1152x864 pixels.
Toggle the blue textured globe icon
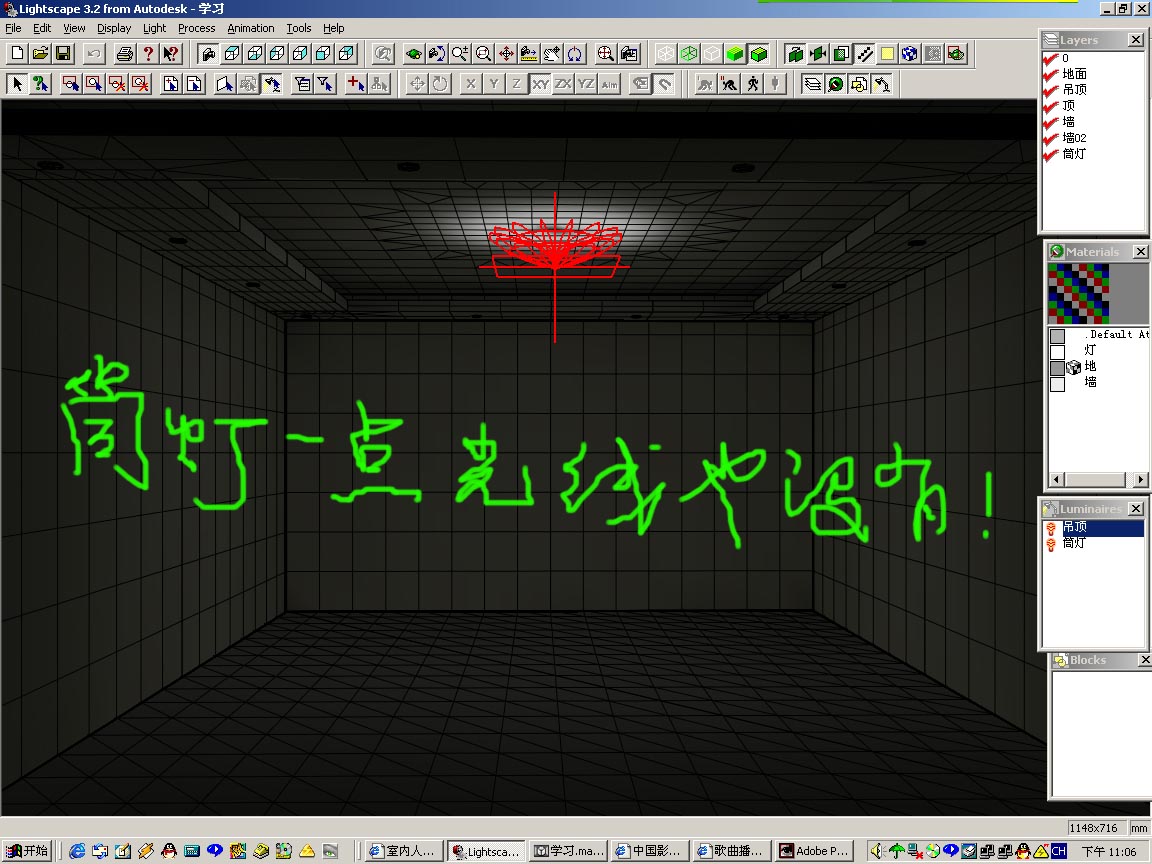910,54
